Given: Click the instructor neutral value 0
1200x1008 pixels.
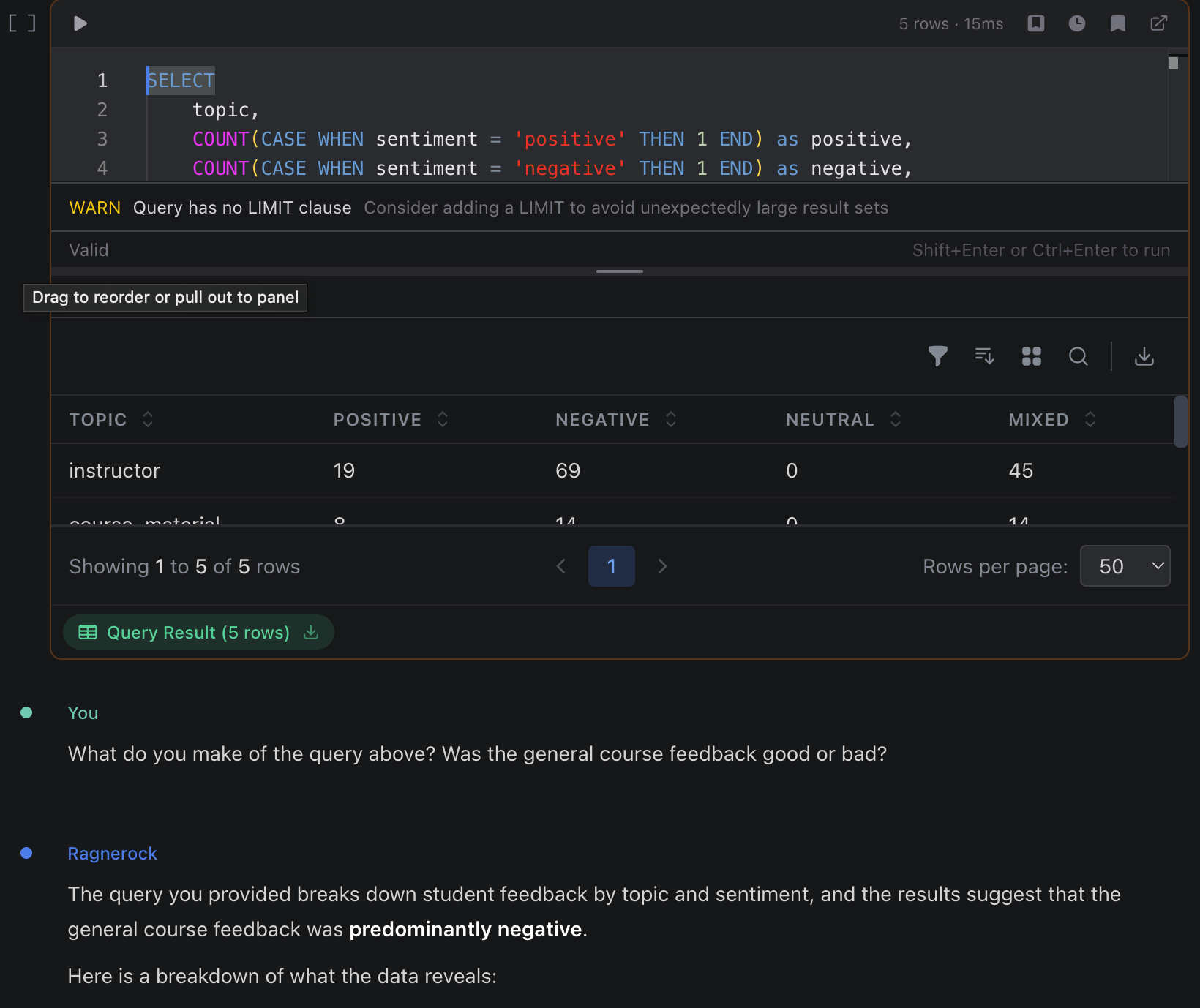Looking at the screenshot, I should tap(792, 471).
